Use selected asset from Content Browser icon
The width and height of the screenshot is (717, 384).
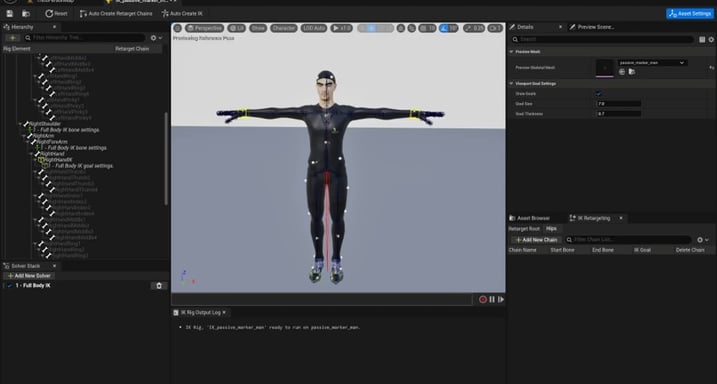pyautogui.click(x=622, y=72)
